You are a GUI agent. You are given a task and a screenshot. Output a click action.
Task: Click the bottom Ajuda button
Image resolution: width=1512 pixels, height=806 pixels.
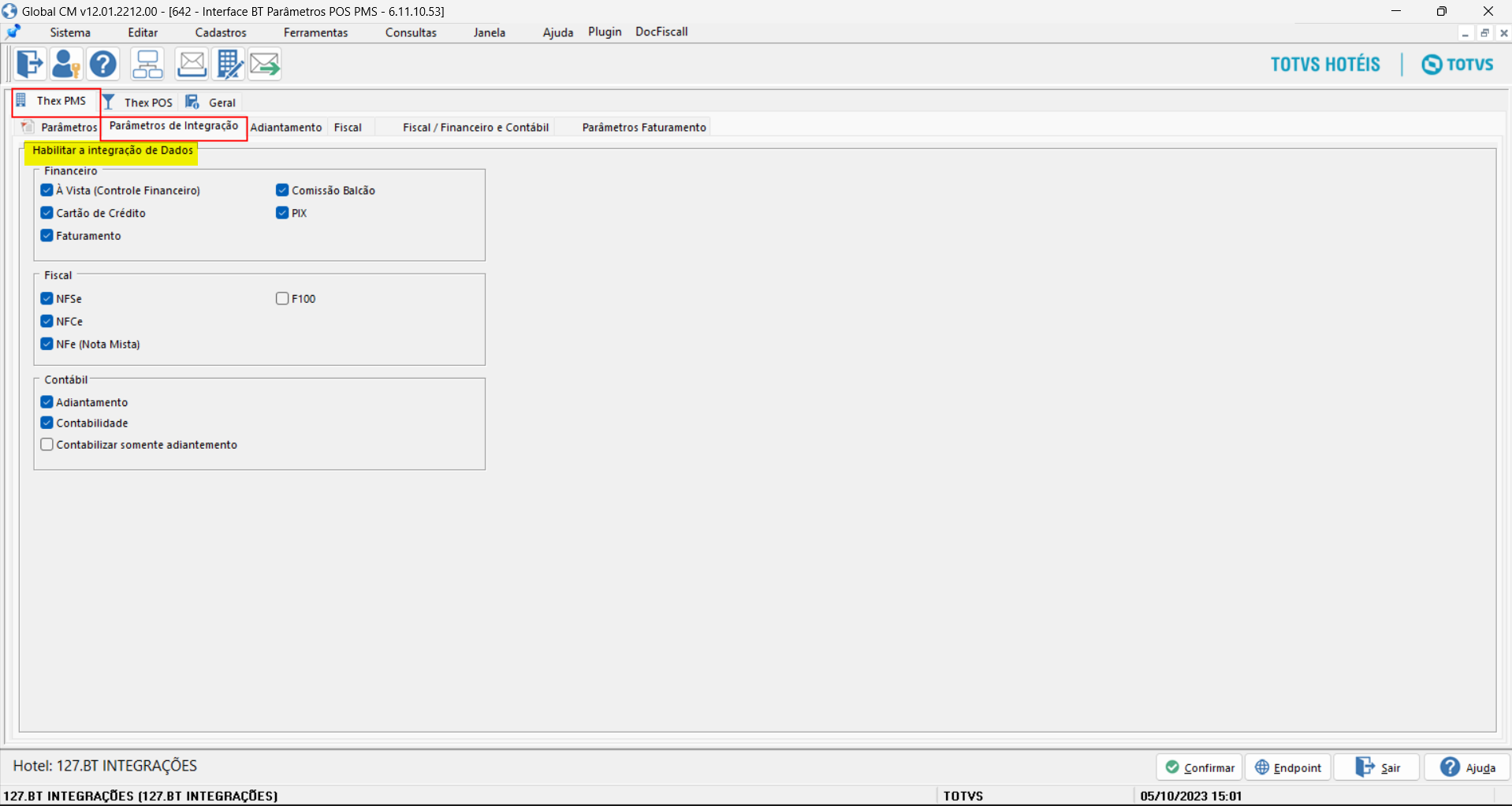pyautogui.click(x=1467, y=767)
